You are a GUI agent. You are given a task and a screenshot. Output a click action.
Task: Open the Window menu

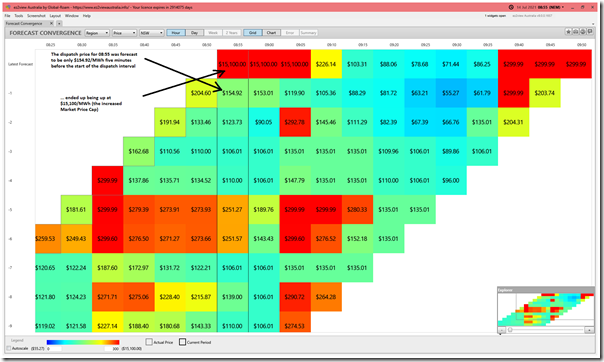click(72, 16)
